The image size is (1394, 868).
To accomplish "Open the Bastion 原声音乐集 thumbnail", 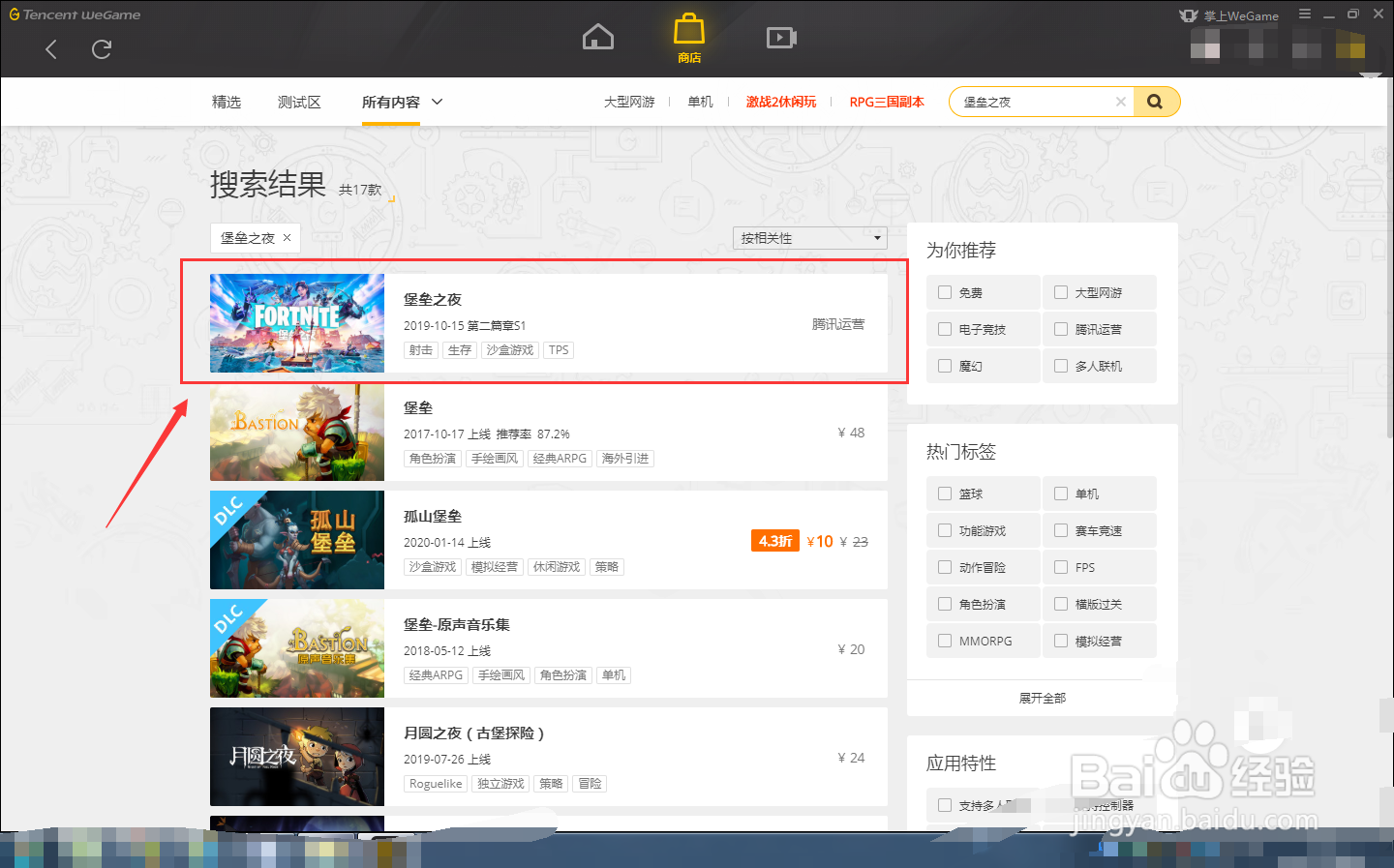I will click(297, 648).
